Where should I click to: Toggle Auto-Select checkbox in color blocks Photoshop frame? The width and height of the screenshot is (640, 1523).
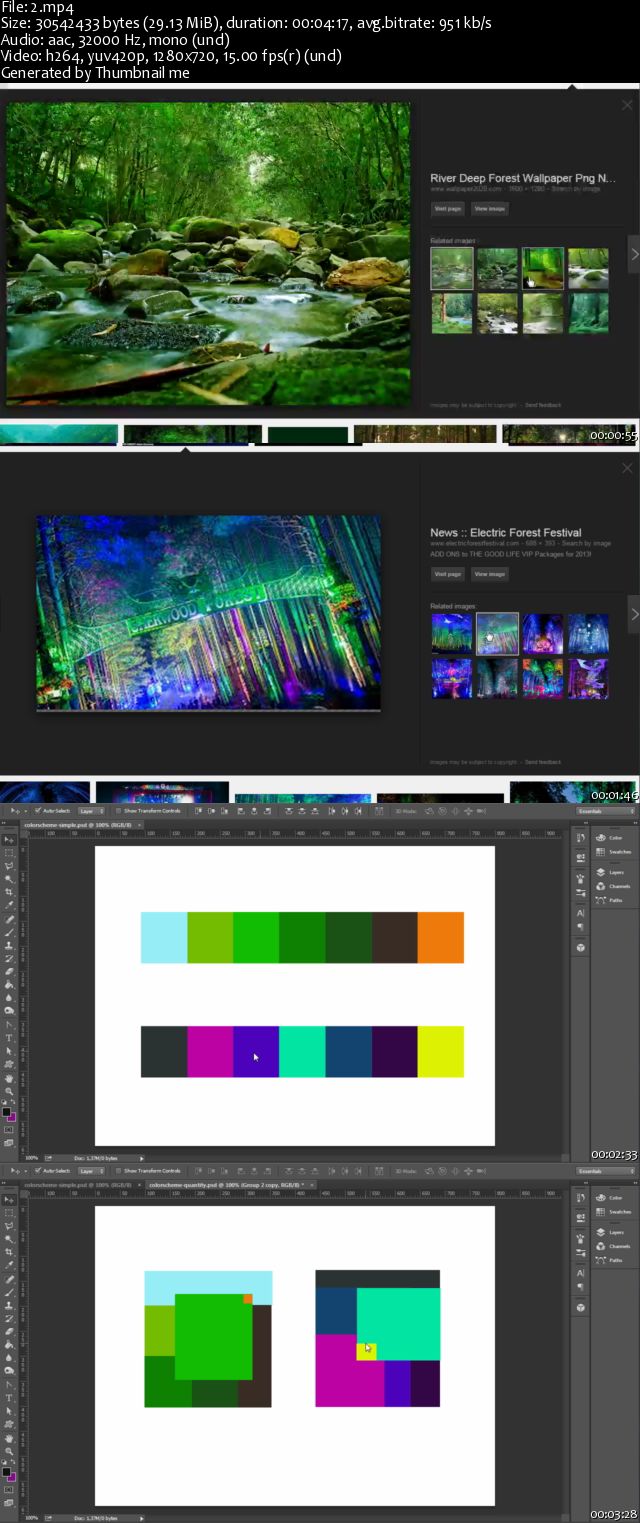coord(36,1170)
